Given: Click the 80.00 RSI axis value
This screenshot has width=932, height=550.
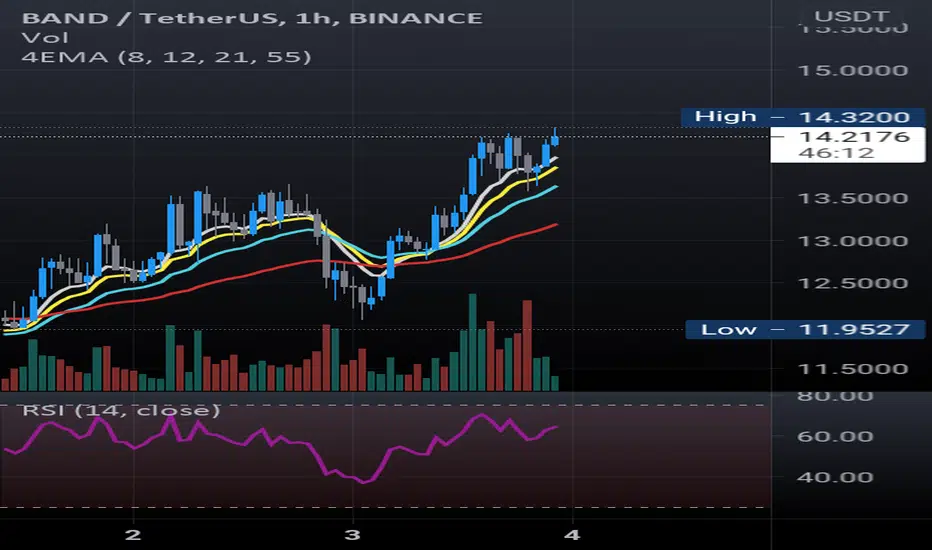Looking at the screenshot, I should pos(835,396).
